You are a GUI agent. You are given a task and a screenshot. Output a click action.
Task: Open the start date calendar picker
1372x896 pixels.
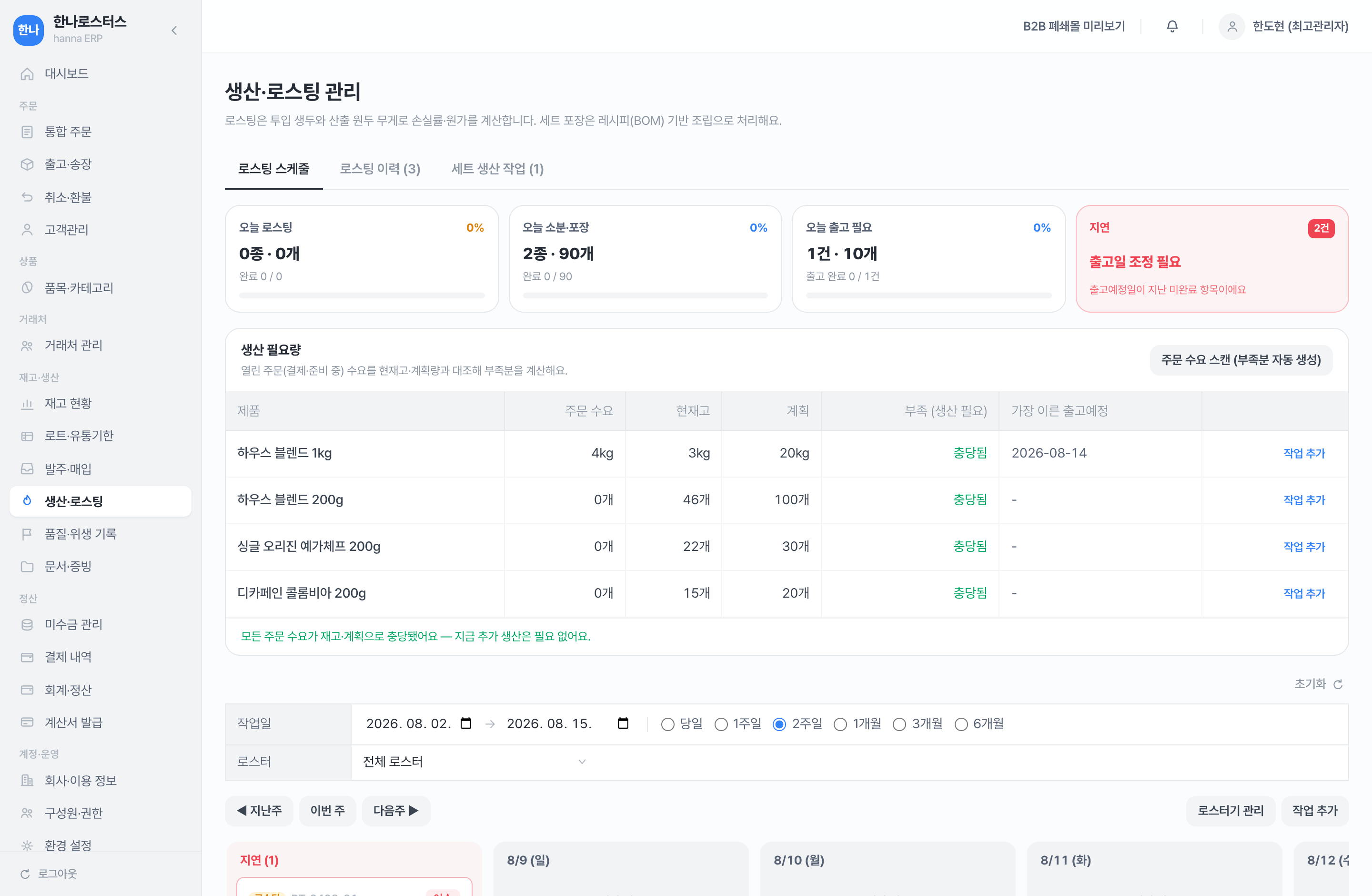(x=466, y=723)
